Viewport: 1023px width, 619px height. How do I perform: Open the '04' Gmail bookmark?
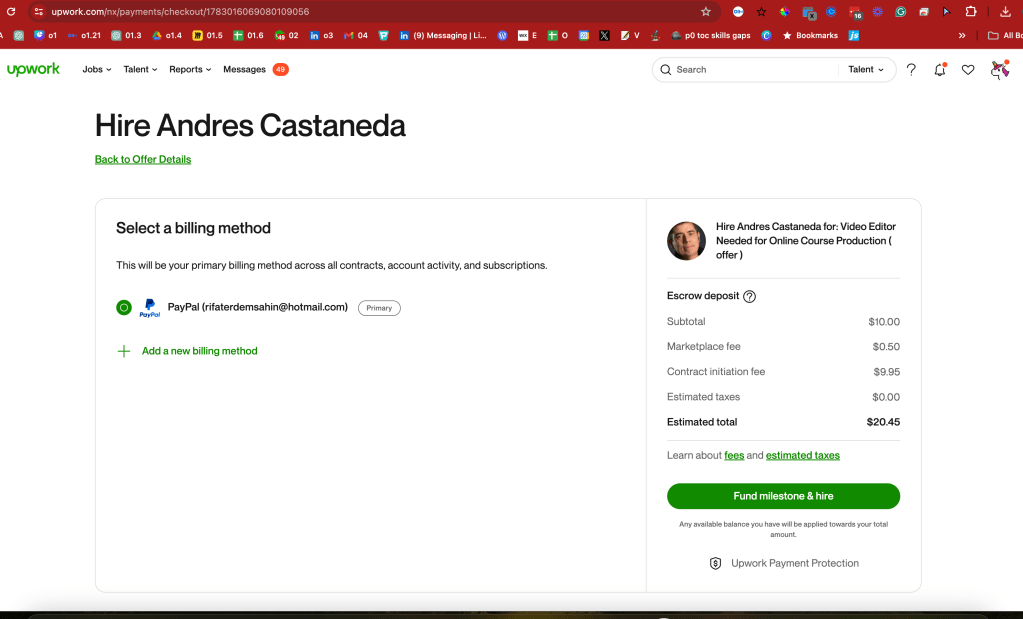[356, 35]
